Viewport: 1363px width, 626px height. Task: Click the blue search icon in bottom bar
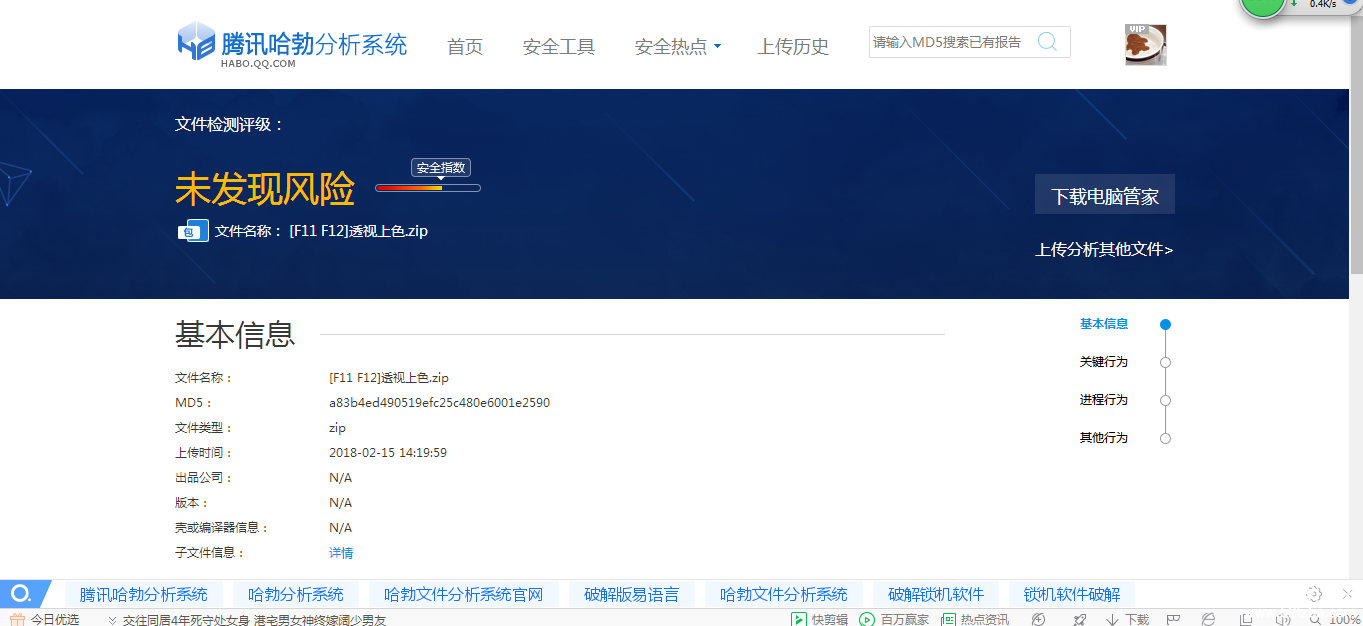click(x=22, y=594)
